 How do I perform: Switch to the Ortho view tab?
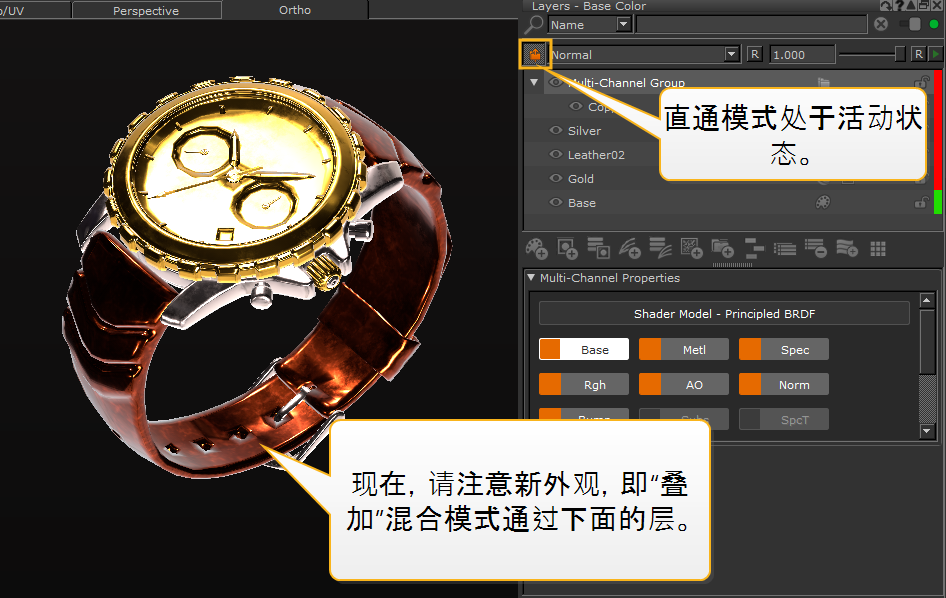294,11
